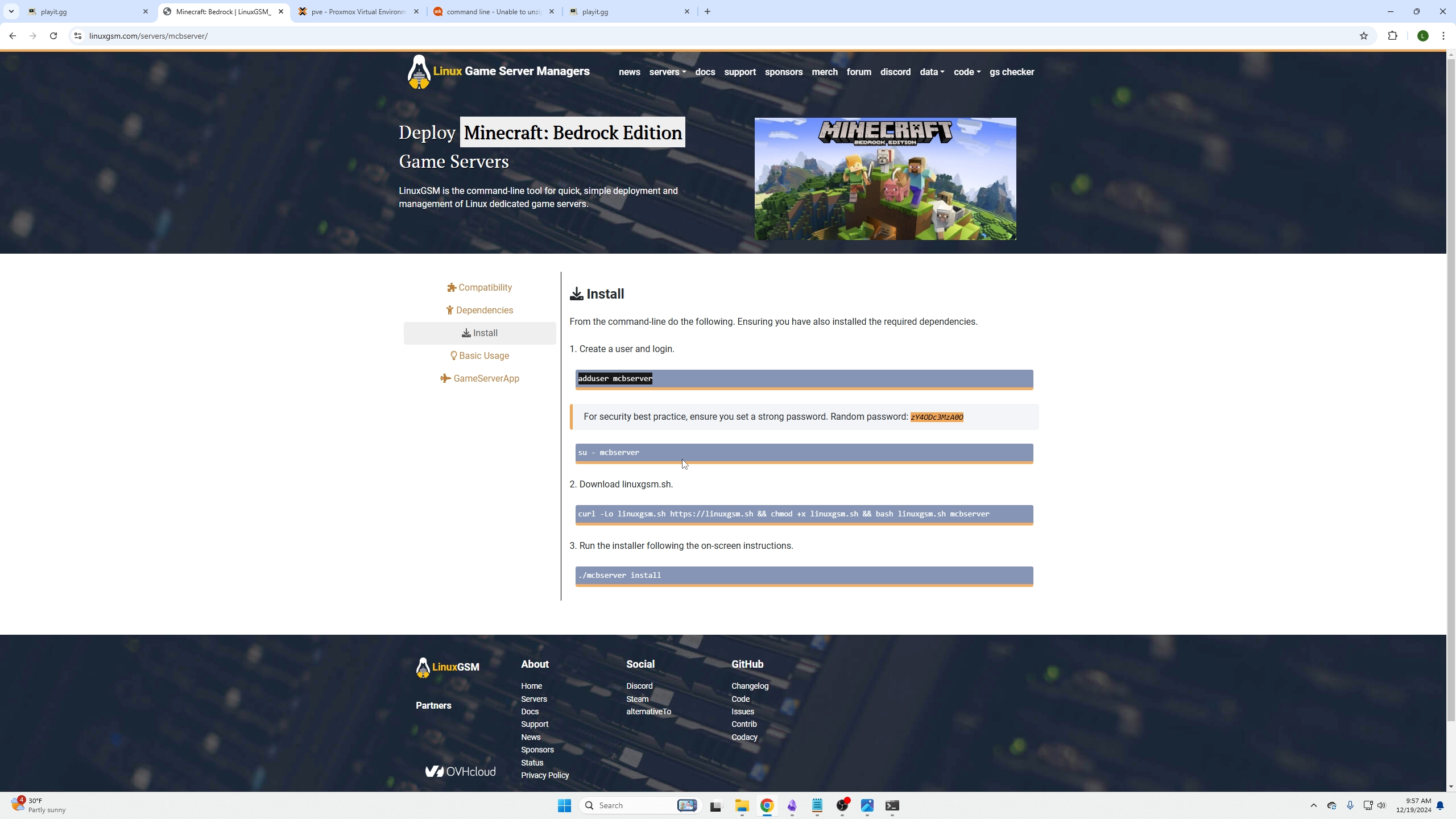1456x819 pixels.
Task: Expand the servers dropdown in the navigation bar
Action: coord(667,72)
